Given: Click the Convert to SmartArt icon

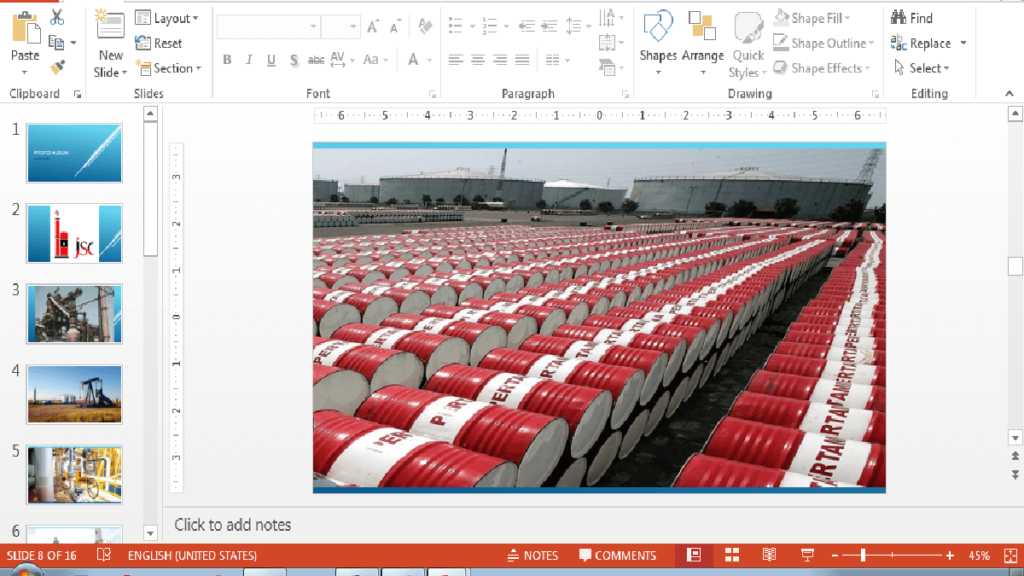Looking at the screenshot, I should coord(607,67).
